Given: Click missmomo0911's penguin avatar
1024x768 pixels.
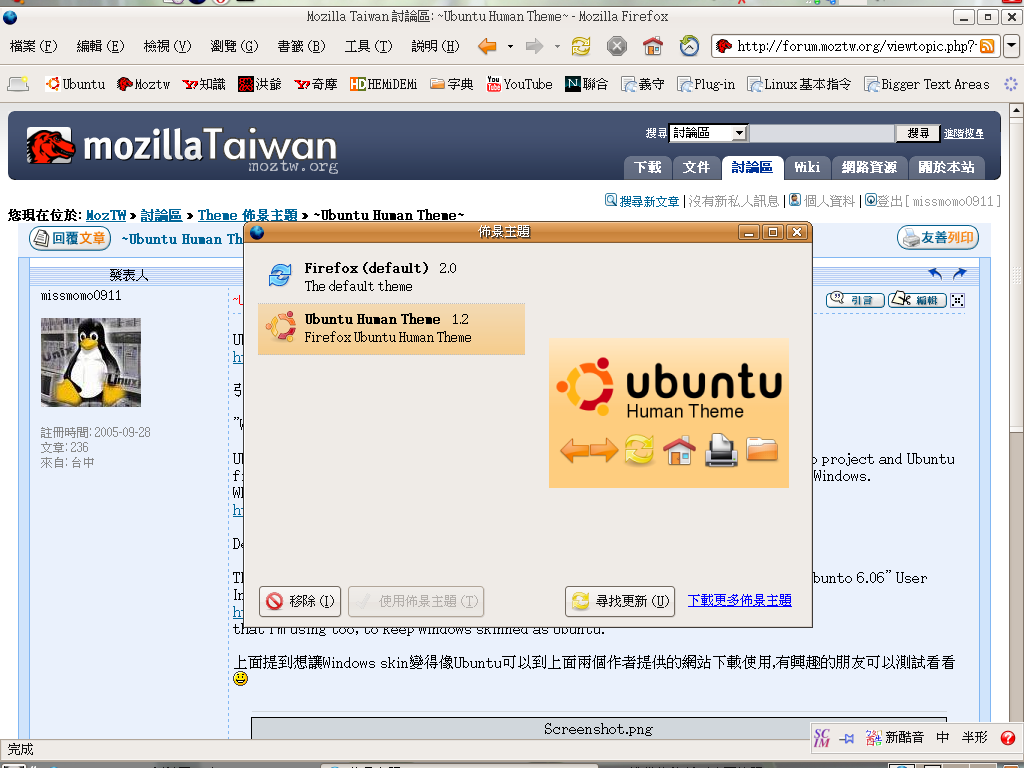Looking at the screenshot, I should pos(91,362).
